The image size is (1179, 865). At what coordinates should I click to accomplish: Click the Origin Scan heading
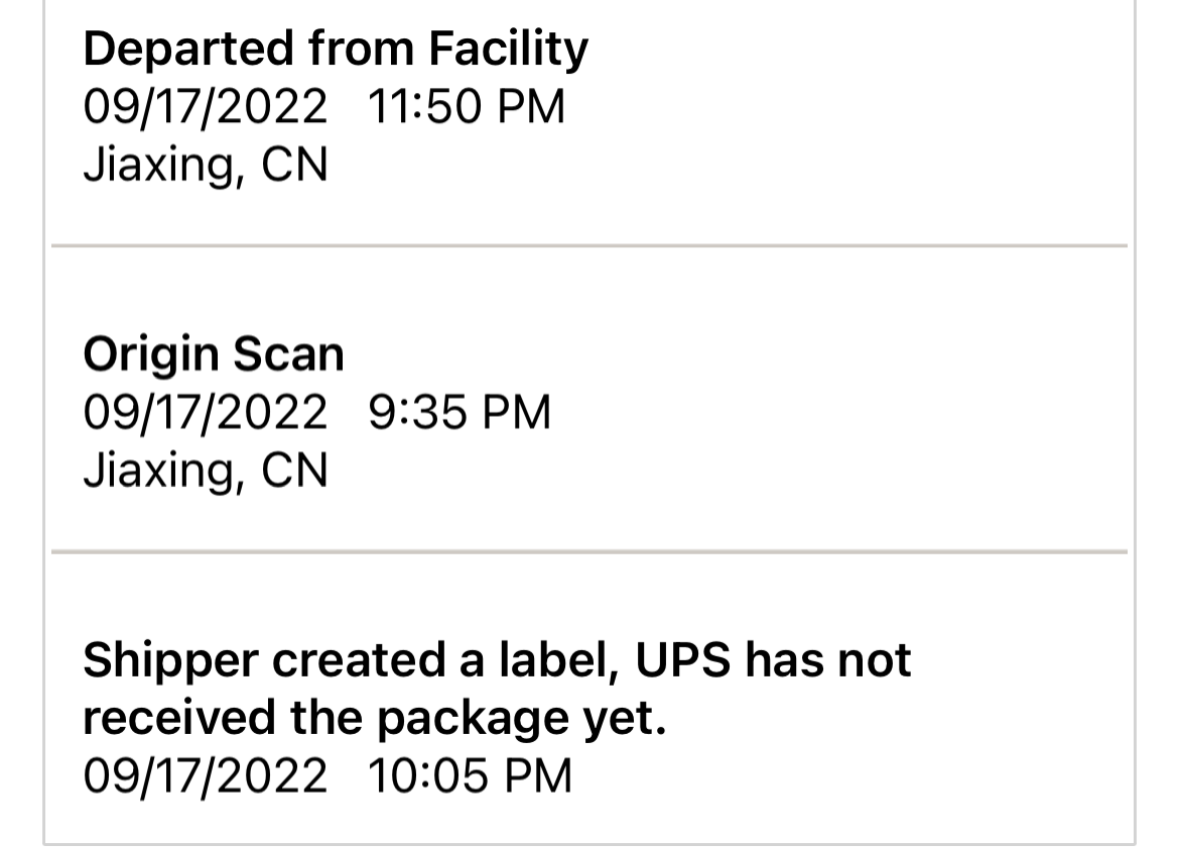213,355
